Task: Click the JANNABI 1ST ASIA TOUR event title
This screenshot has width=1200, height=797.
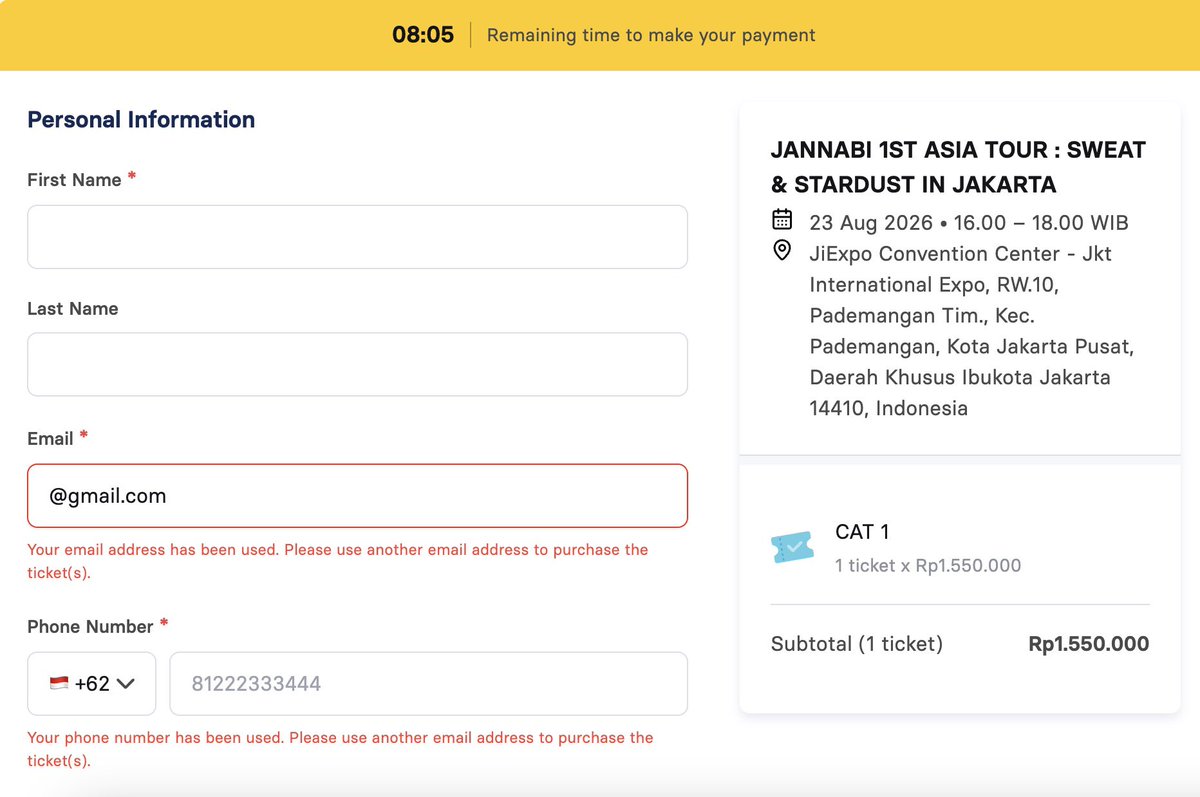Action: tap(958, 167)
